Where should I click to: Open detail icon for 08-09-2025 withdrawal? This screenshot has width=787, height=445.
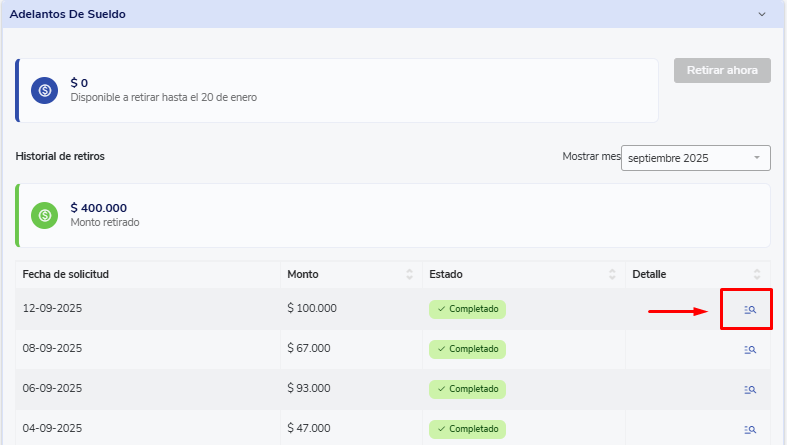(750, 350)
